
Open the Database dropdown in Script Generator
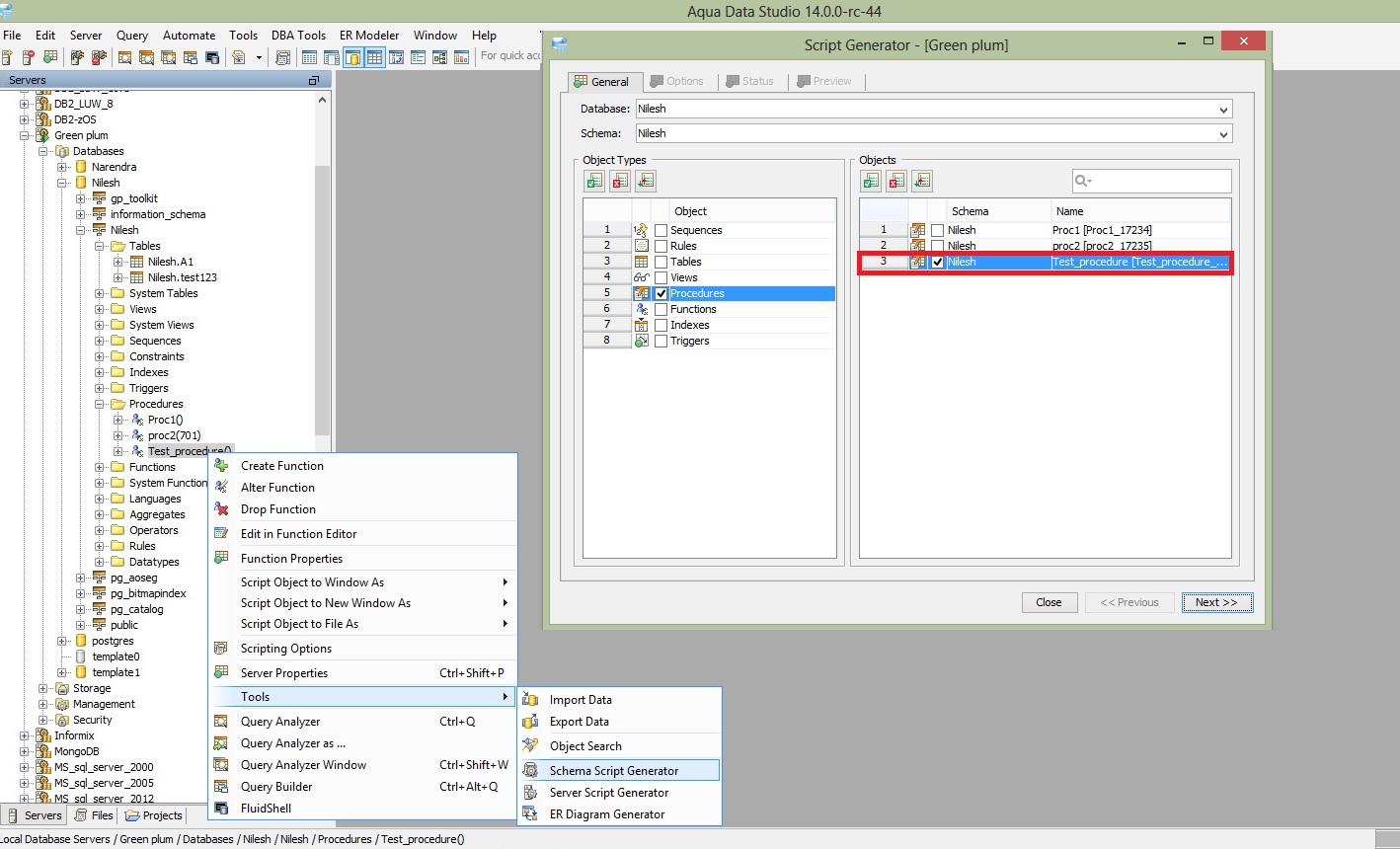point(1223,109)
